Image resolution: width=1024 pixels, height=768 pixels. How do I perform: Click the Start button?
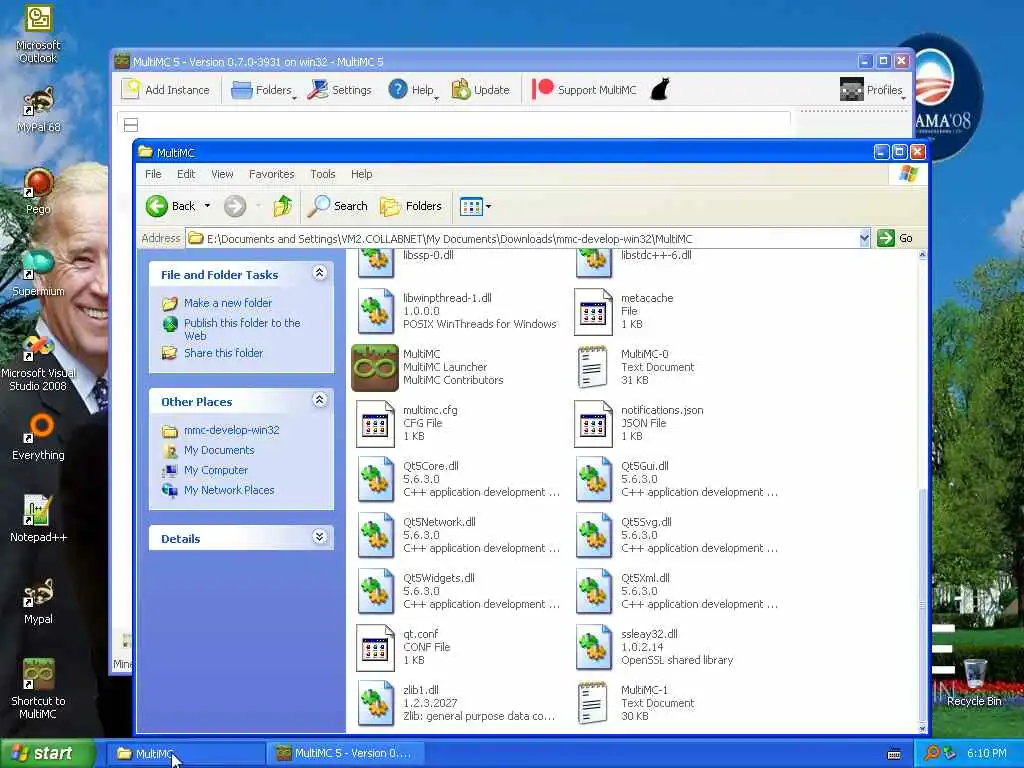pos(47,754)
